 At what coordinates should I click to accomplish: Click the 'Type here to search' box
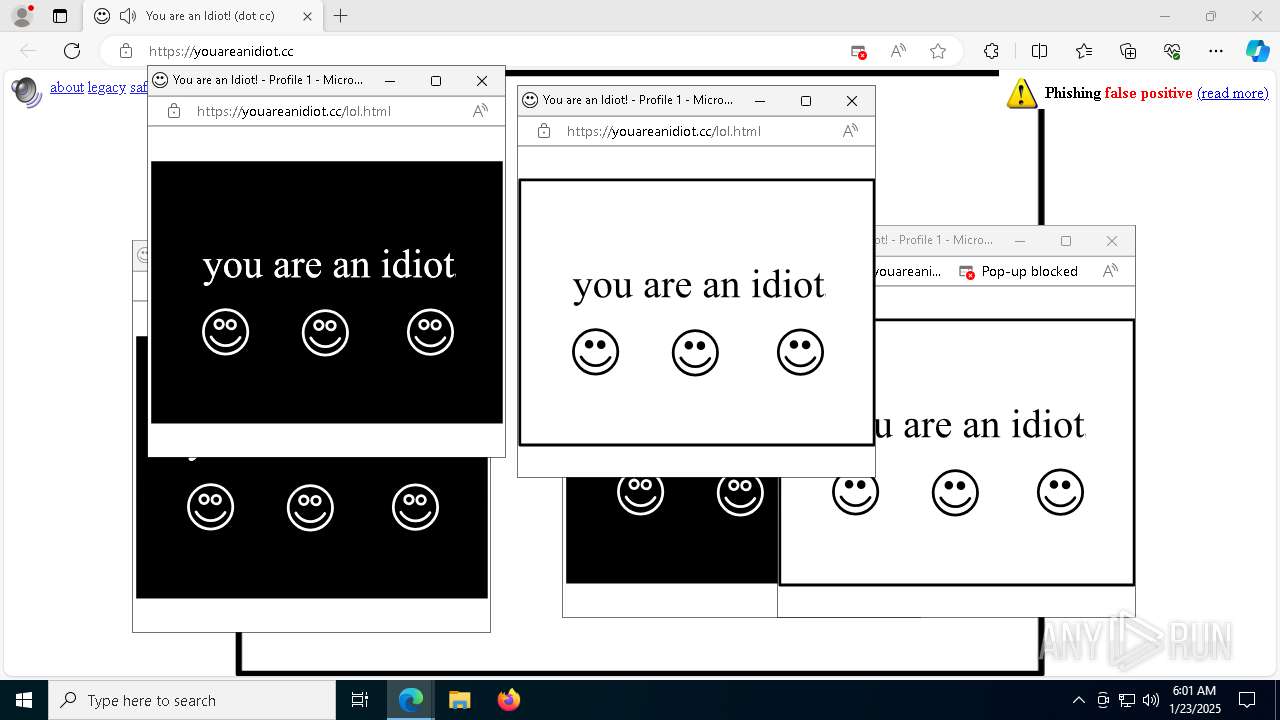pos(192,700)
